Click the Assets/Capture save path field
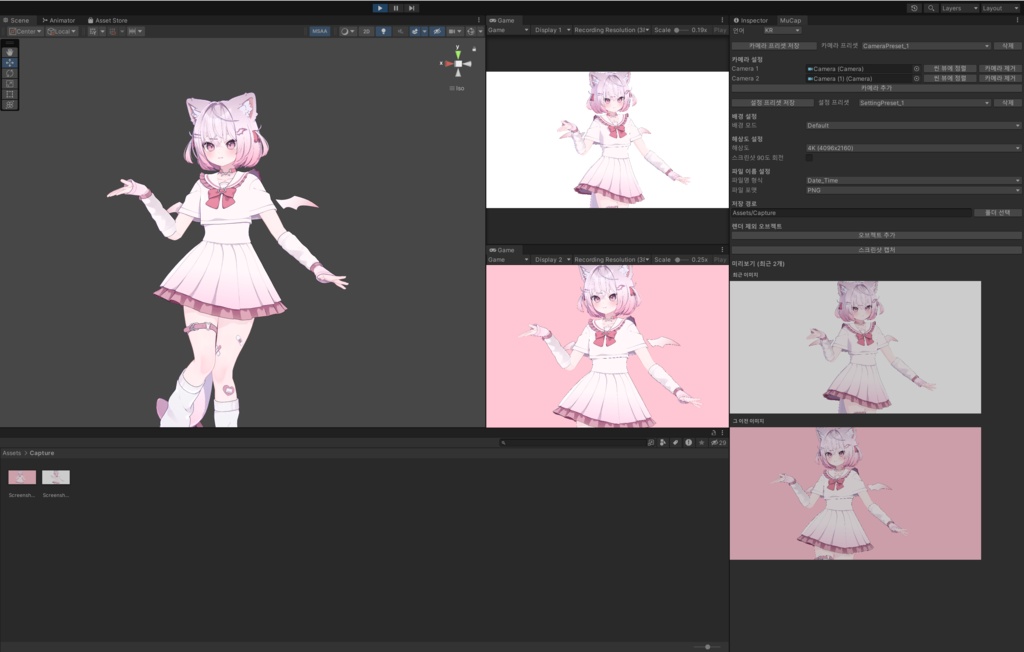 851,213
